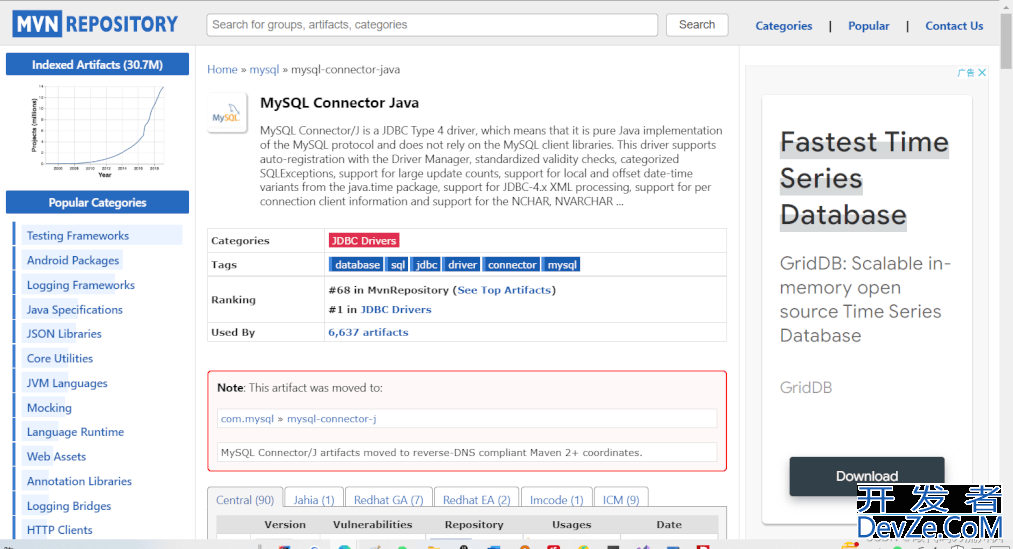
Task: Open JVM Languages category
Action: (x=67, y=383)
